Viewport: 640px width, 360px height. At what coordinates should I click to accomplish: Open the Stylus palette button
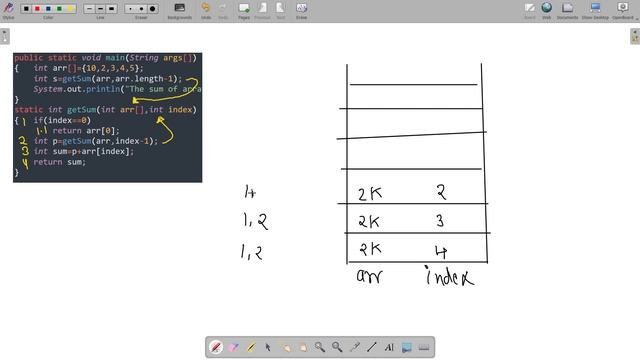click(x=8, y=10)
